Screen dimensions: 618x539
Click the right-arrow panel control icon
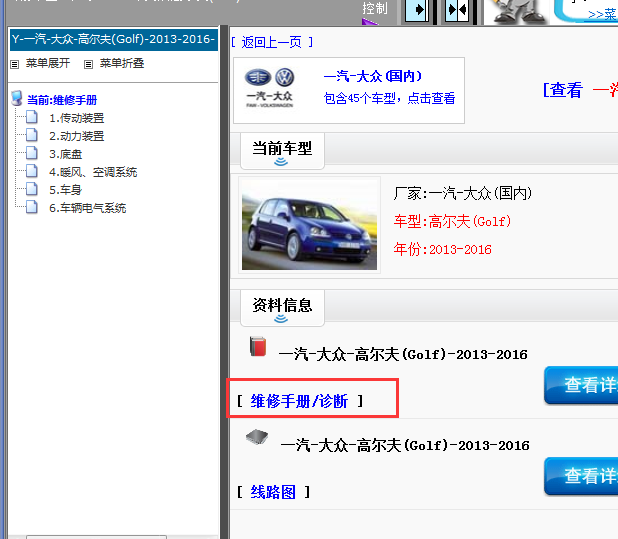click(417, 9)
